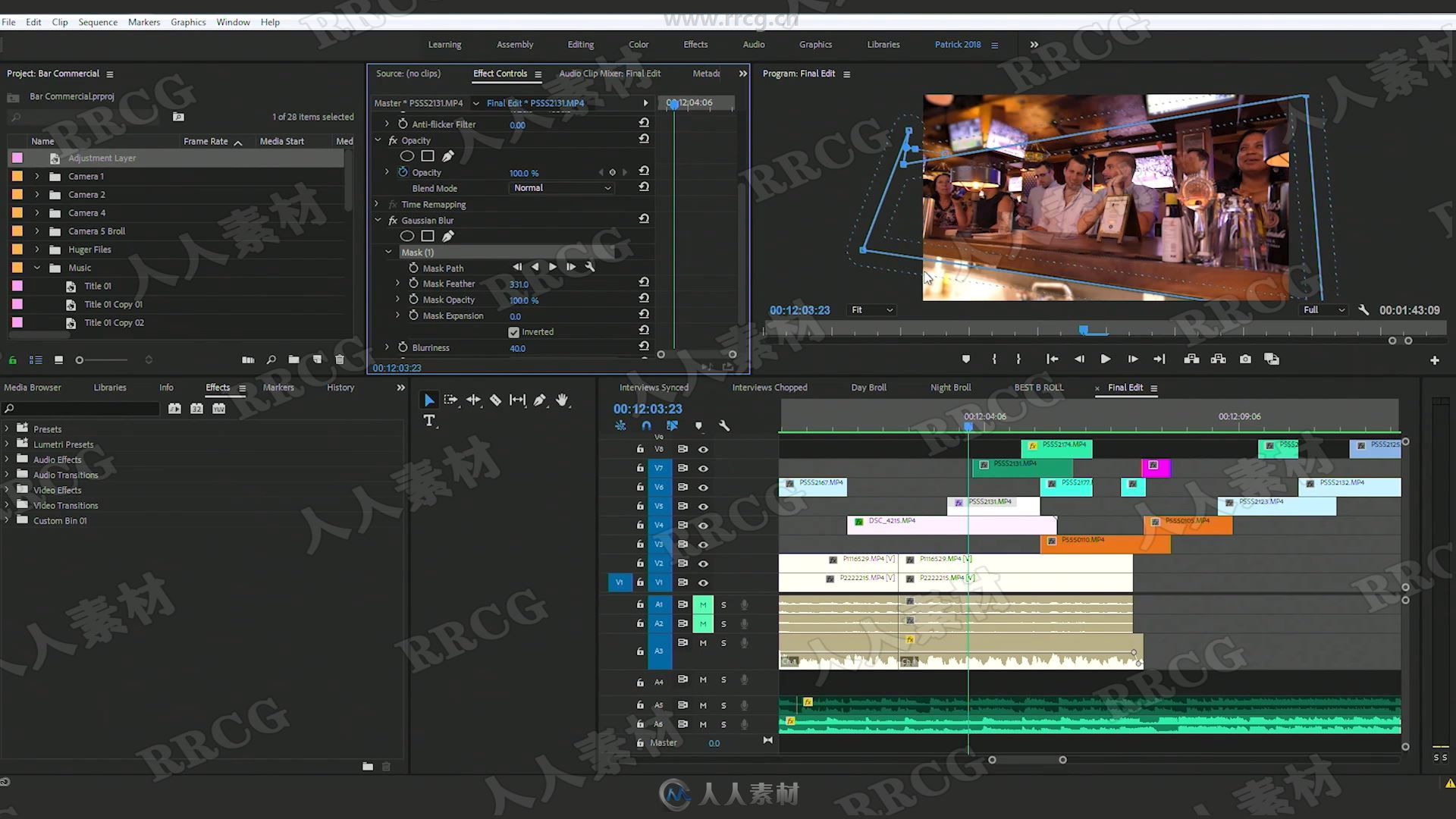This screenshot has height=819, width=1456.
Task: Collapse Mask (1) section
Action: coord(388,252)
